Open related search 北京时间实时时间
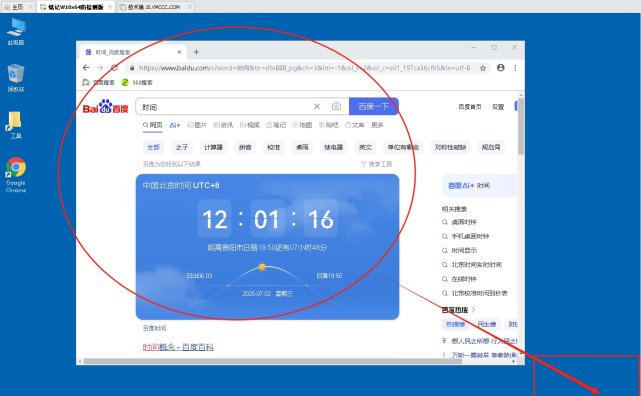The height and width of the screenshot is (396, 641). 477,265
